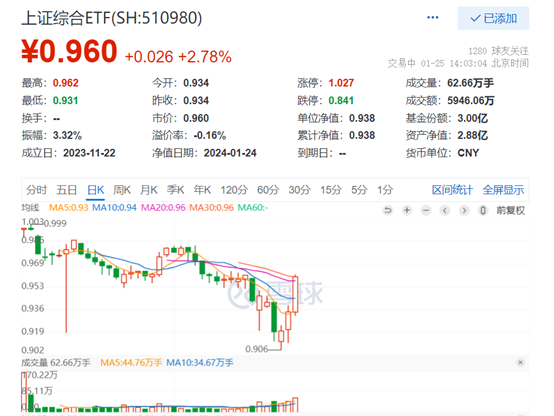The height and width of the screenshot is (416, 554).
Task: Select the 月K chart tab
Action: pos(149,190)
